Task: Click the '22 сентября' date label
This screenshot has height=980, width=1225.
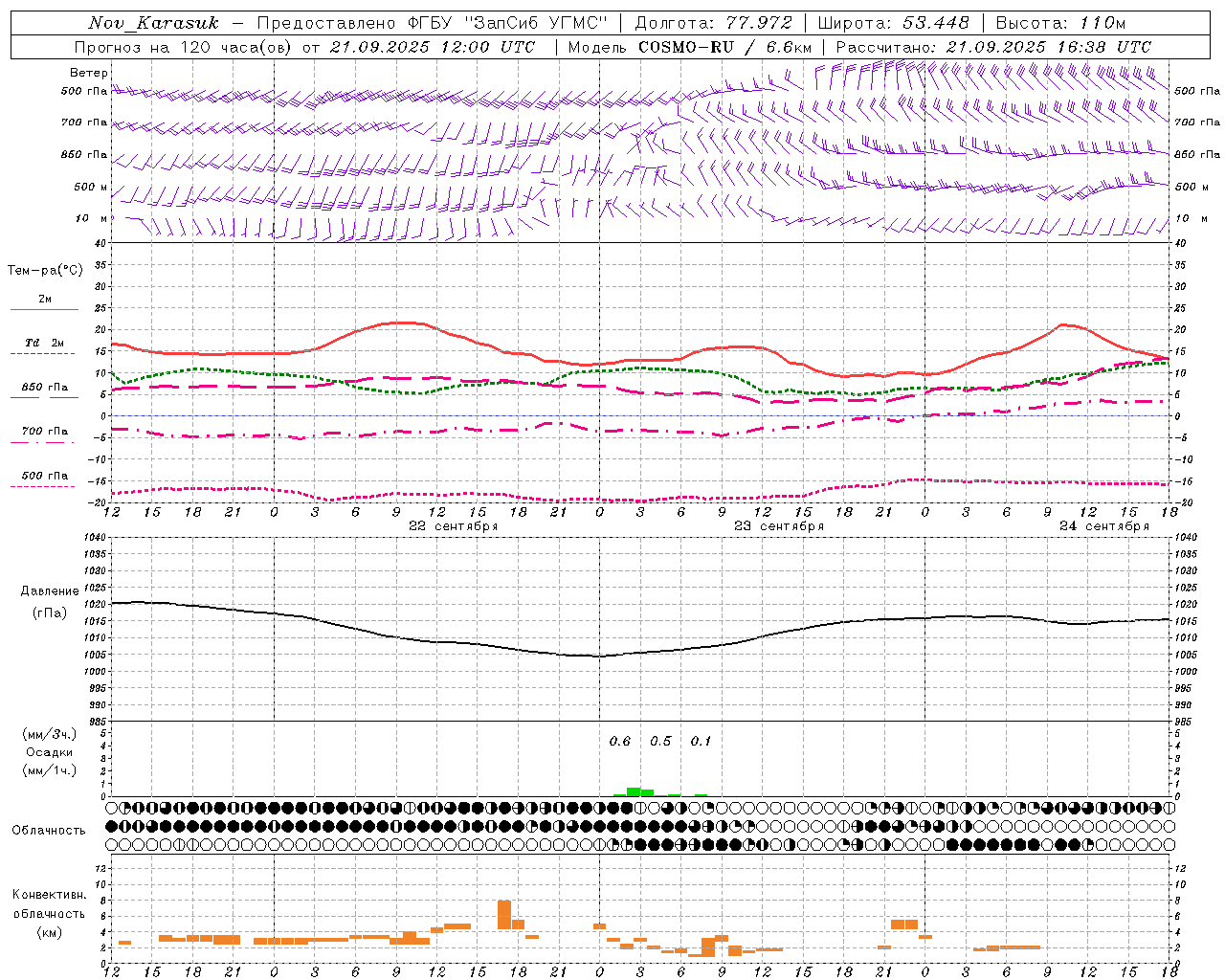Action: tap(453, 526)
